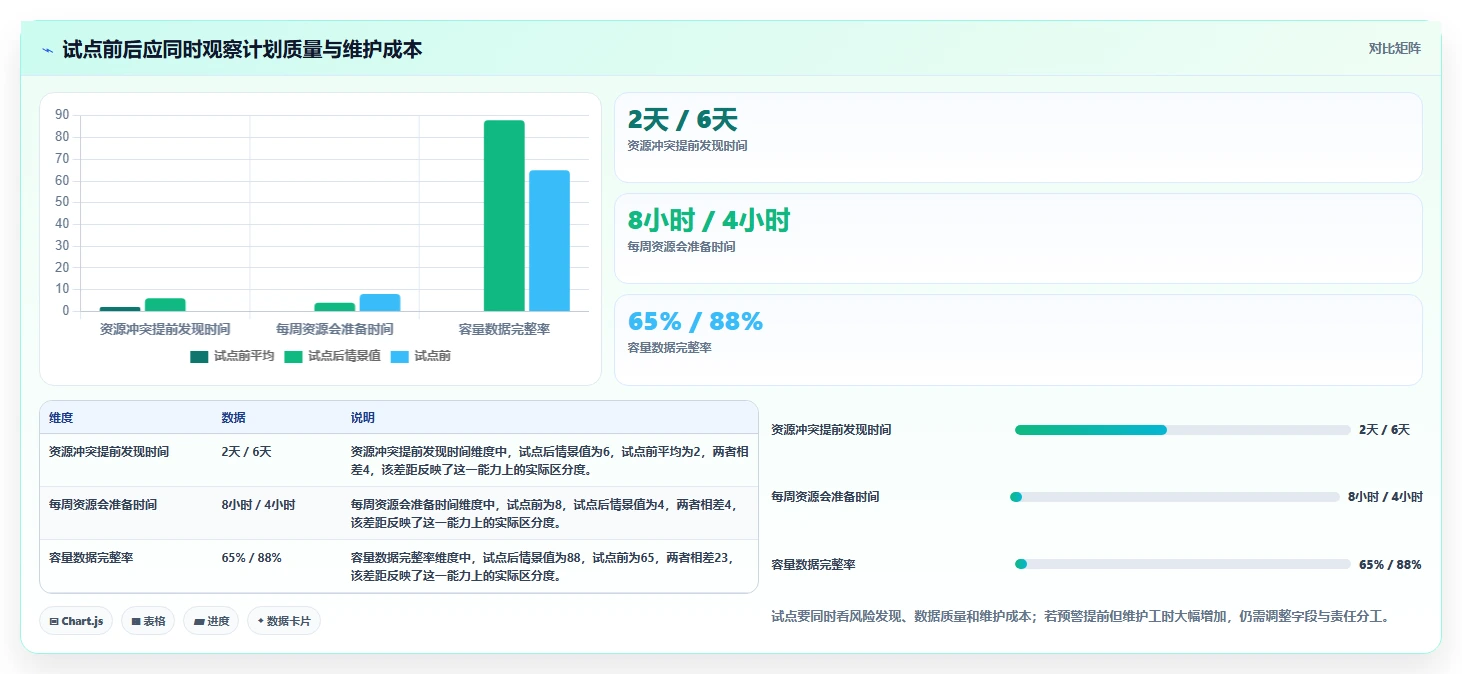Click the lightning icon beside the title

click(x=48, y=49)
